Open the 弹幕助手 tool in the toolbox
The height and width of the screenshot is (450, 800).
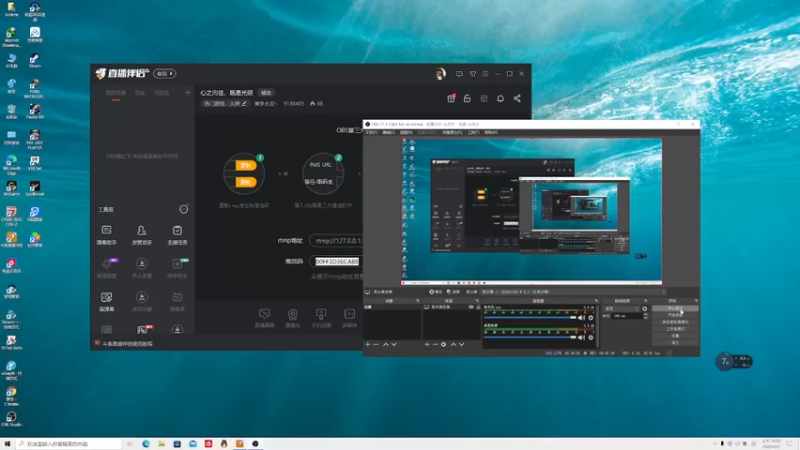pyautogui.click(x=106, y=235)
